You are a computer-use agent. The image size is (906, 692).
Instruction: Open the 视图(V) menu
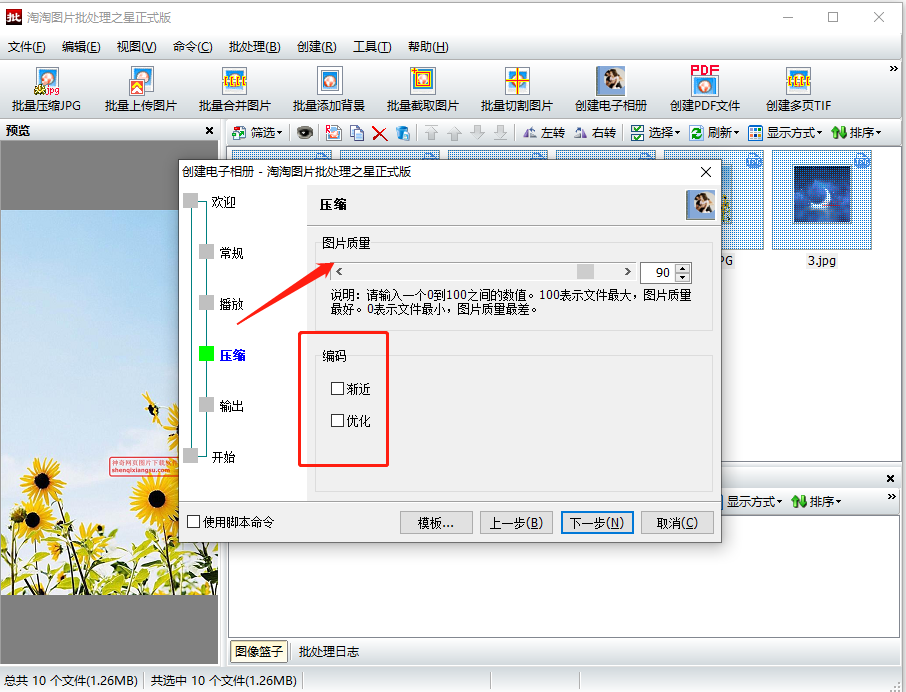coord(136,47)
